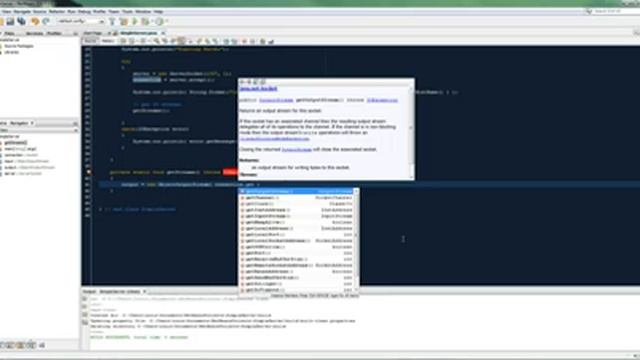The image size is (640, 360).
Task: Open the Source menu
Action: pos(40,11)
